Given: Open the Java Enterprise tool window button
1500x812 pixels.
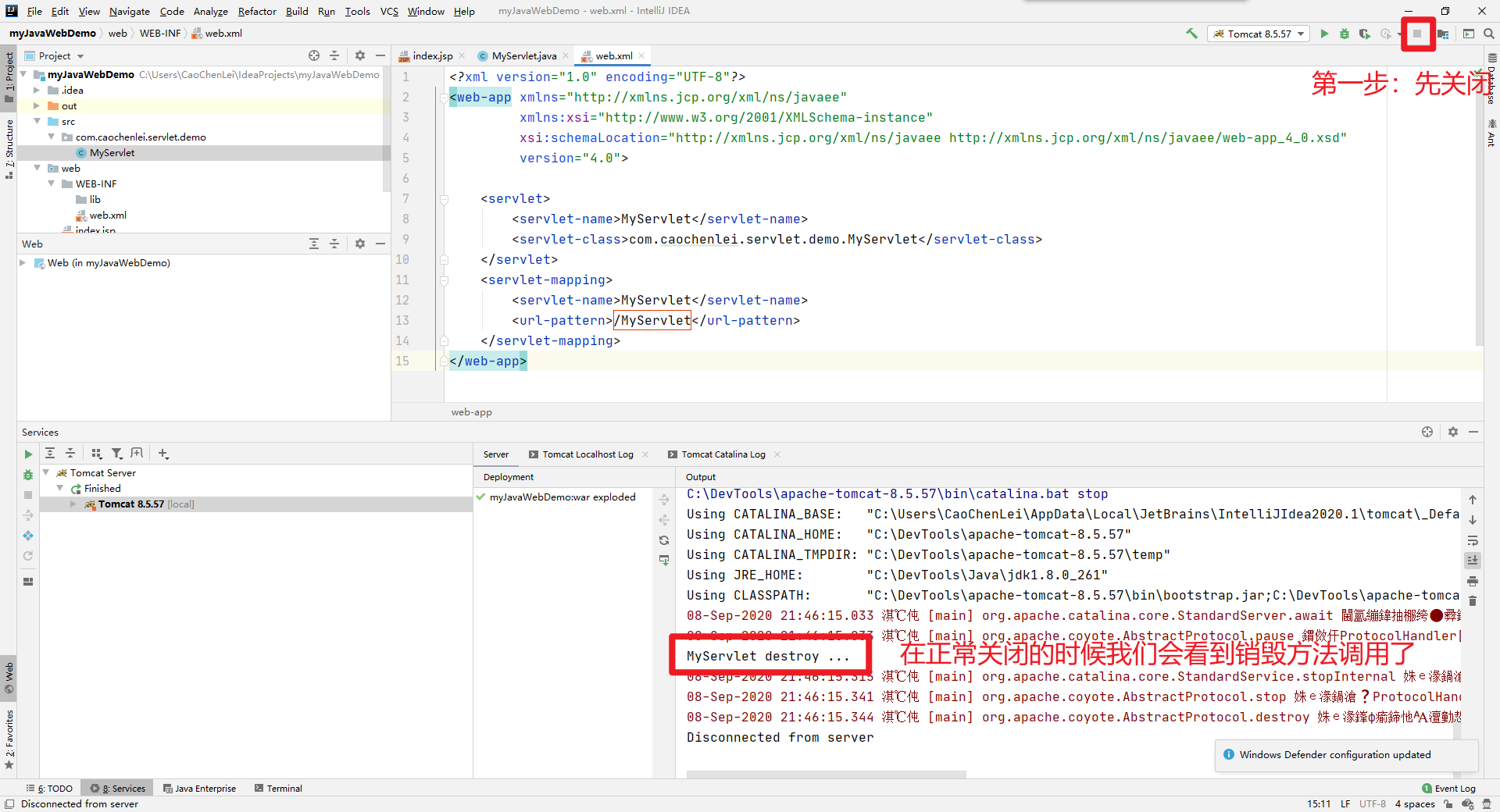Looking at the screenshot, I should [x=199, y=789].
